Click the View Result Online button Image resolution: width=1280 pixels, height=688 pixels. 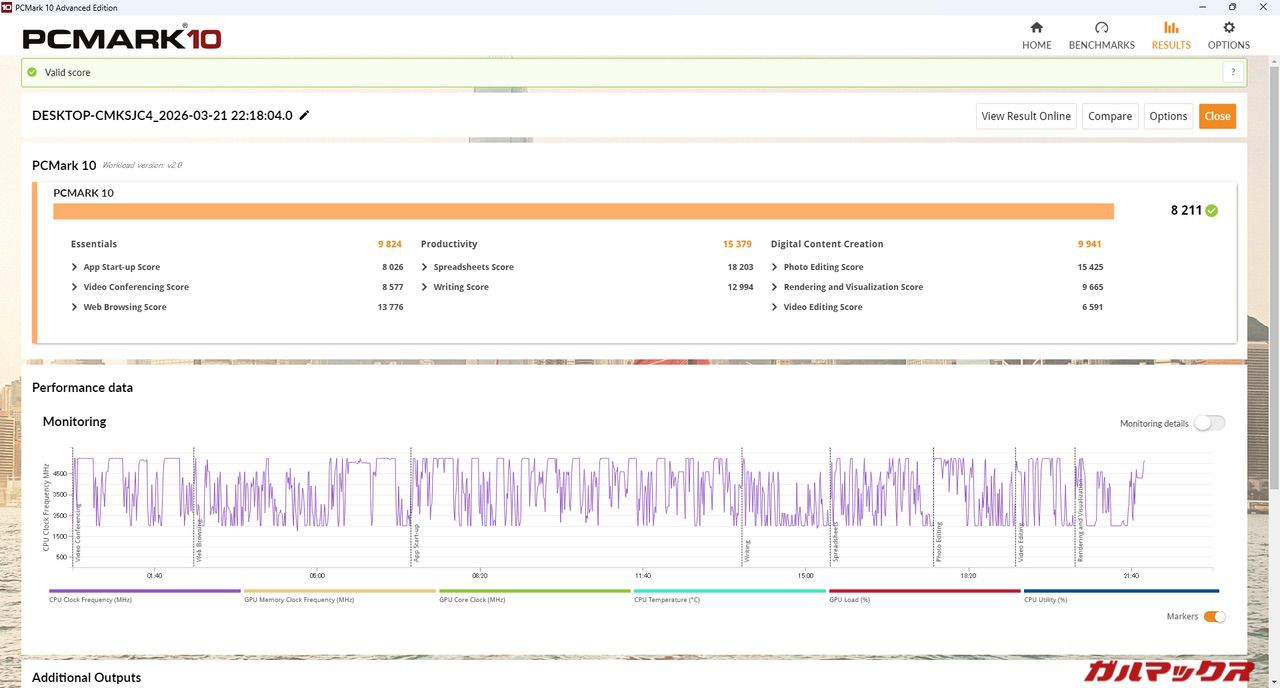pos(1025,116)
